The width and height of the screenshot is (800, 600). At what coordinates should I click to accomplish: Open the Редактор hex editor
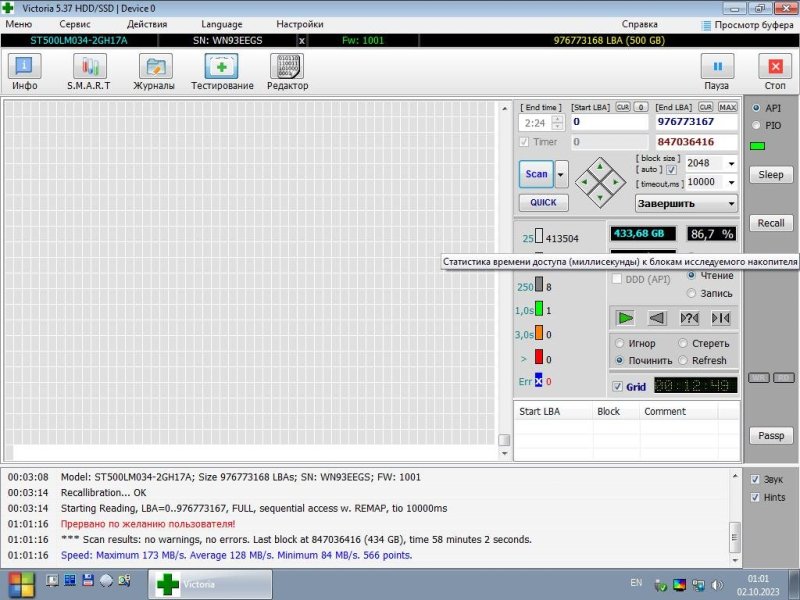[288, 68]
